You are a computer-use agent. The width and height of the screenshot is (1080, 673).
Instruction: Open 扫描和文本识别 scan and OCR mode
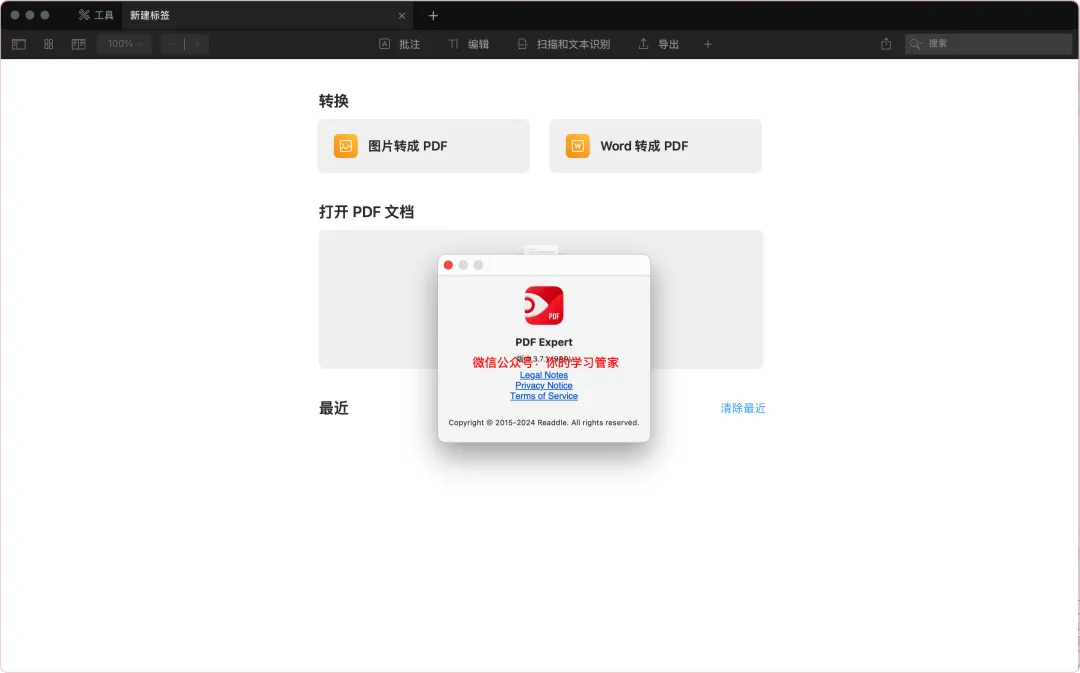(x=563, y=44)
